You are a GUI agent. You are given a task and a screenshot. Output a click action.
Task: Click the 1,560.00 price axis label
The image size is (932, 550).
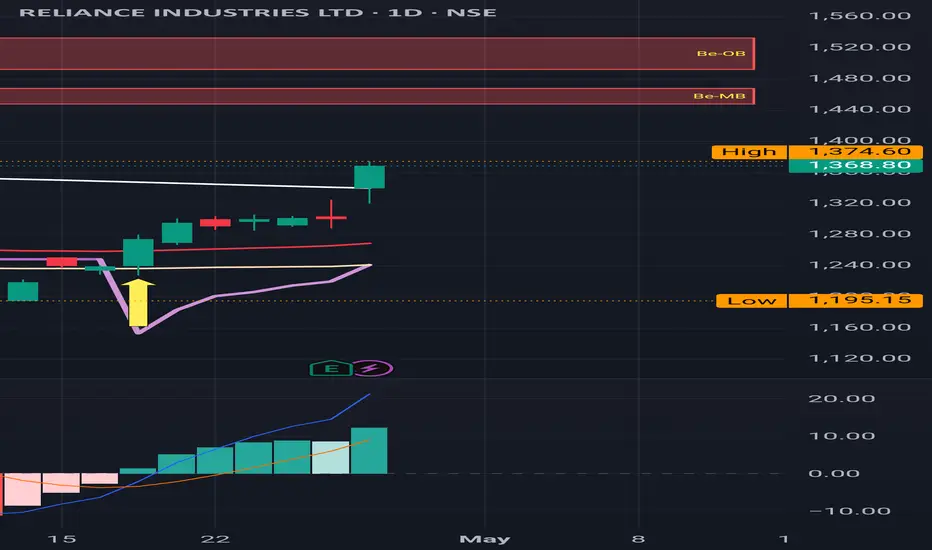click(x=859, y=16)
